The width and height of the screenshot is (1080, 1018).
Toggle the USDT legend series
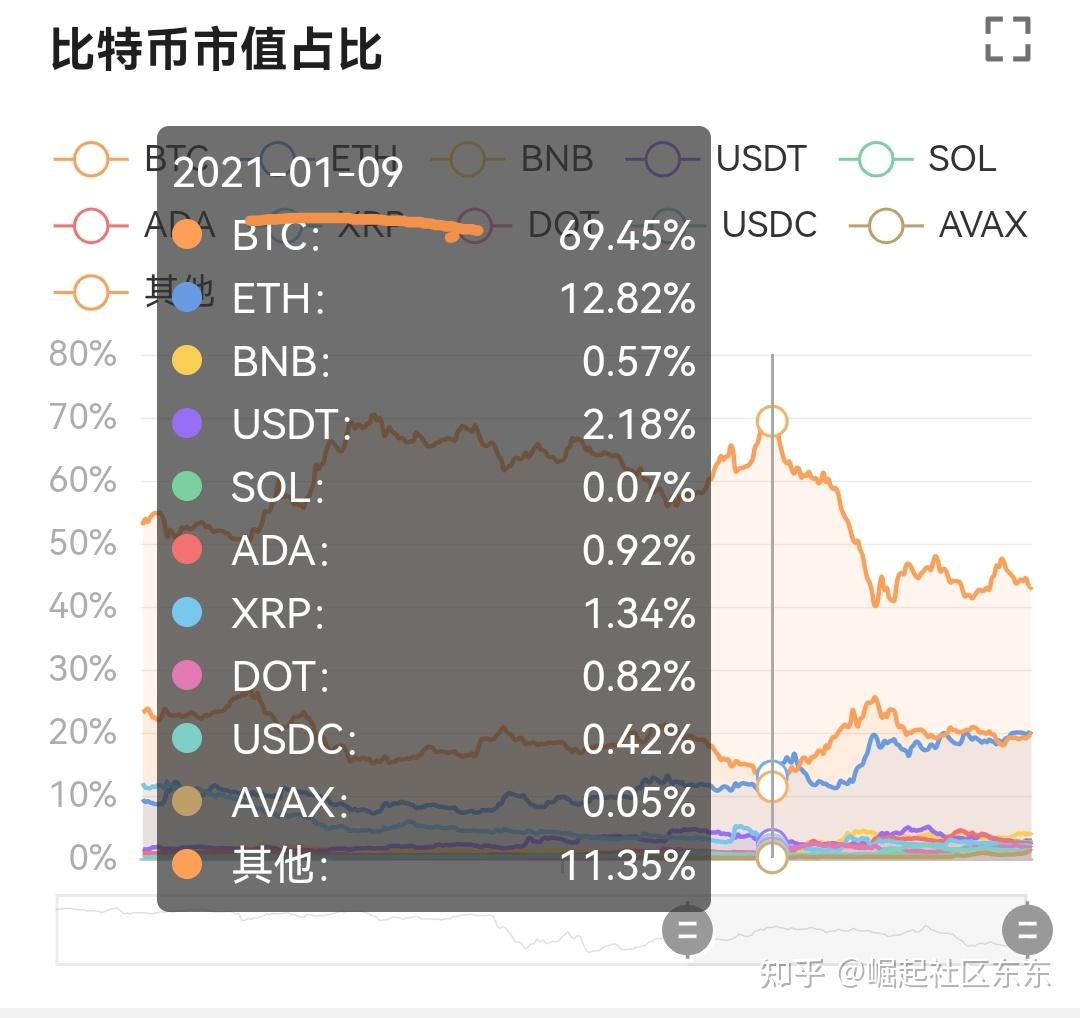pyautogui.click(x=717, y=159)
